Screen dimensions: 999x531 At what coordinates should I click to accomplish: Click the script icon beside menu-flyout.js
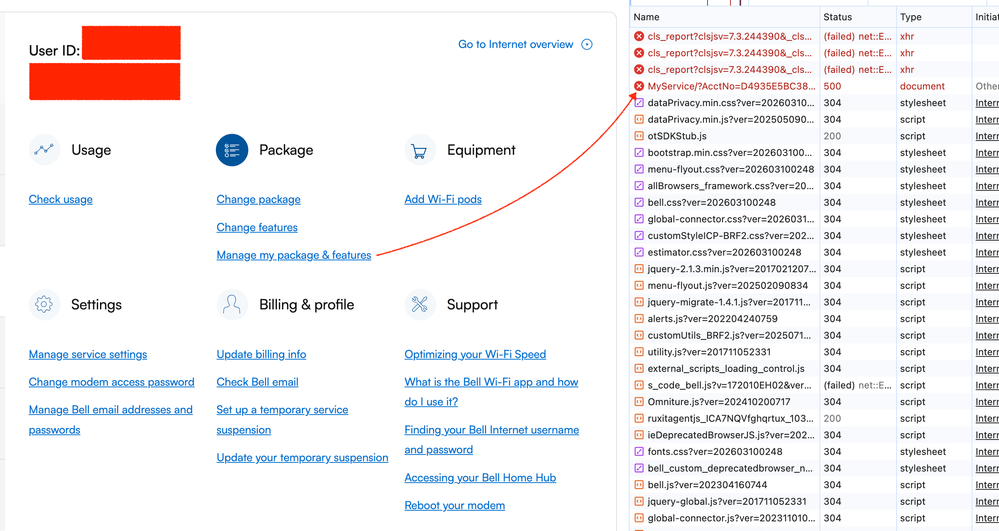coord(638,286)
